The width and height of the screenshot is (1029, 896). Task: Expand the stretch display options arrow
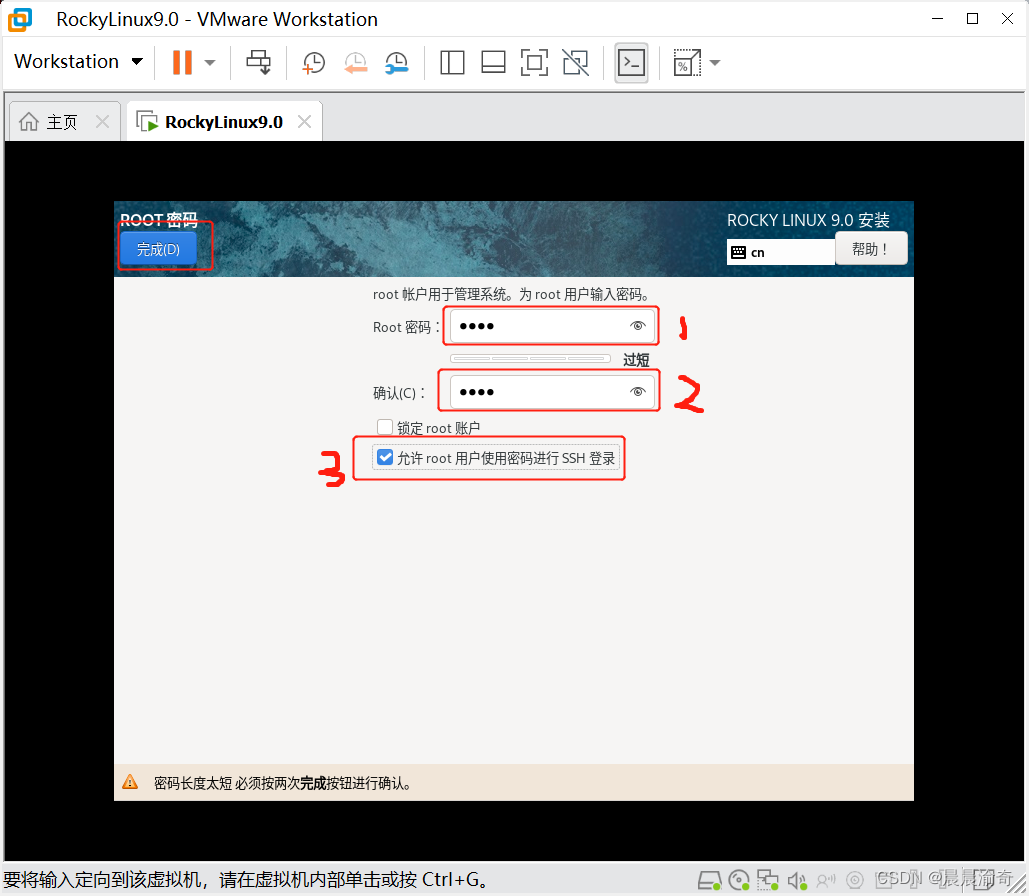click(x=715, y=63)
